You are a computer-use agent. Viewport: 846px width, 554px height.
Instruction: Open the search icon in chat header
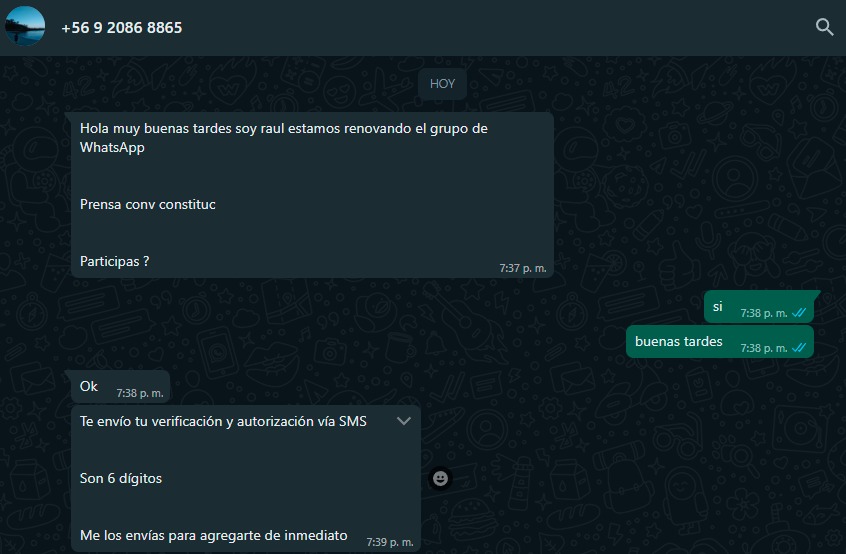click(824, 26)
